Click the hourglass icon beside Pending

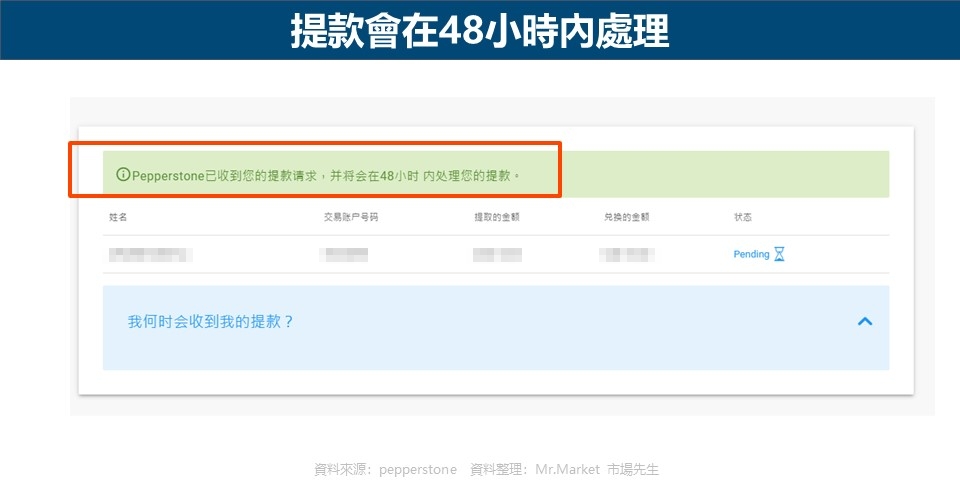(x=779, y=253)
